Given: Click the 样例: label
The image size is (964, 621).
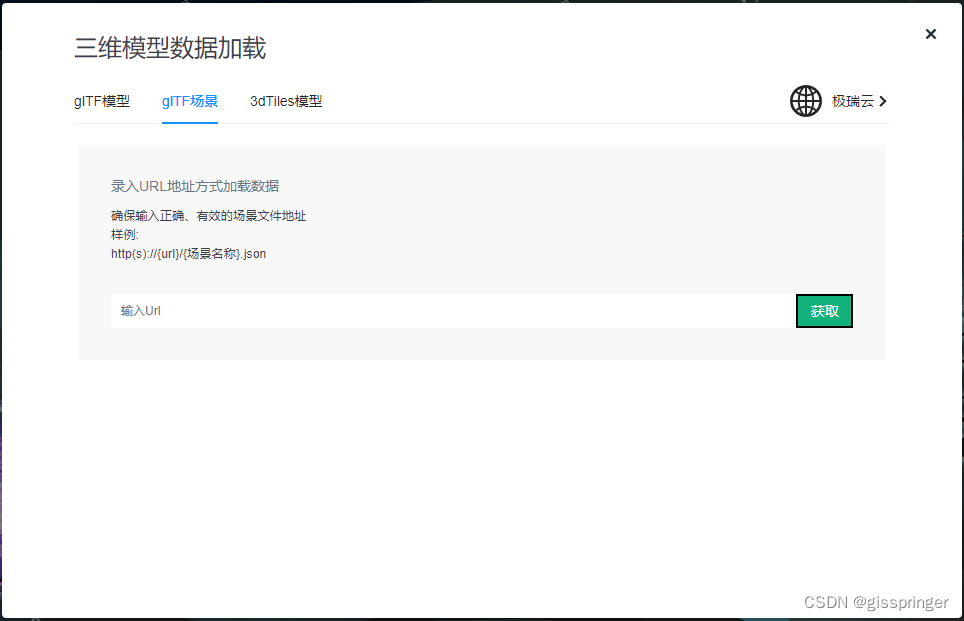Looking at the screenshot, I should point(125,234).
